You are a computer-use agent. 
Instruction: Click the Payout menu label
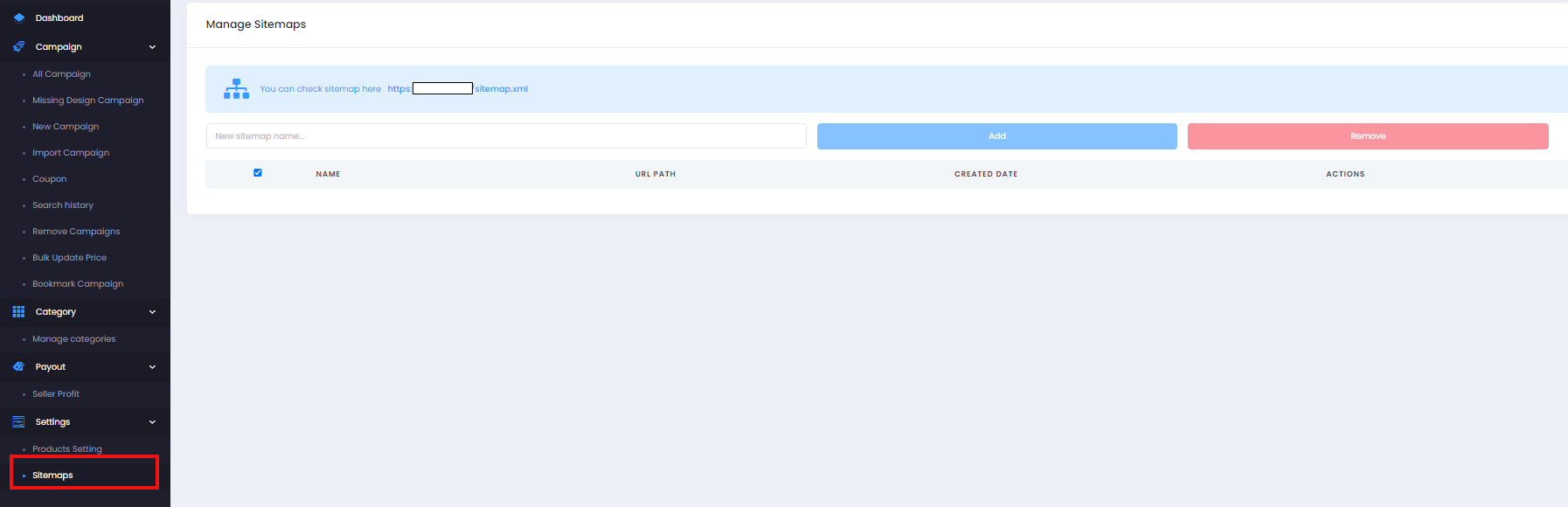coord(51,367)
